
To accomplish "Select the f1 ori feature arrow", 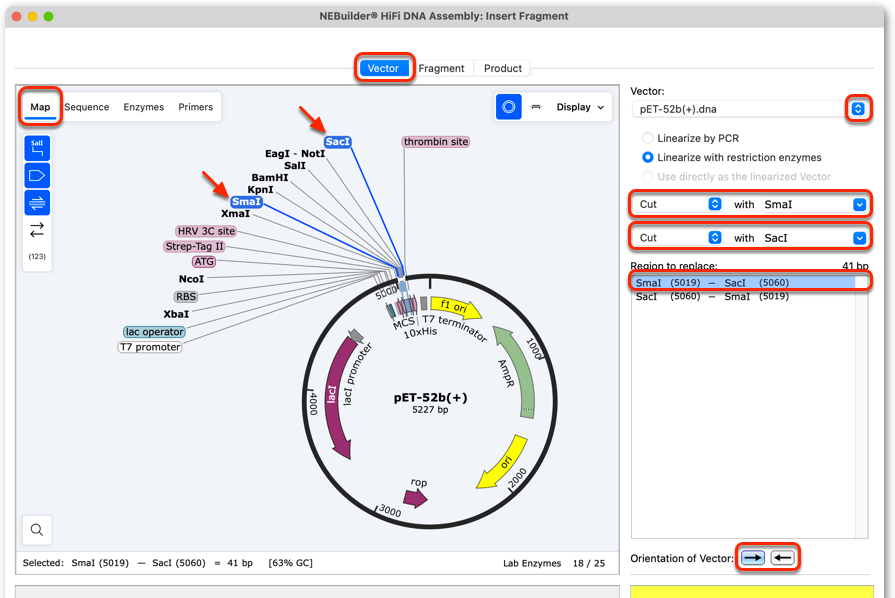I will 455,307.
